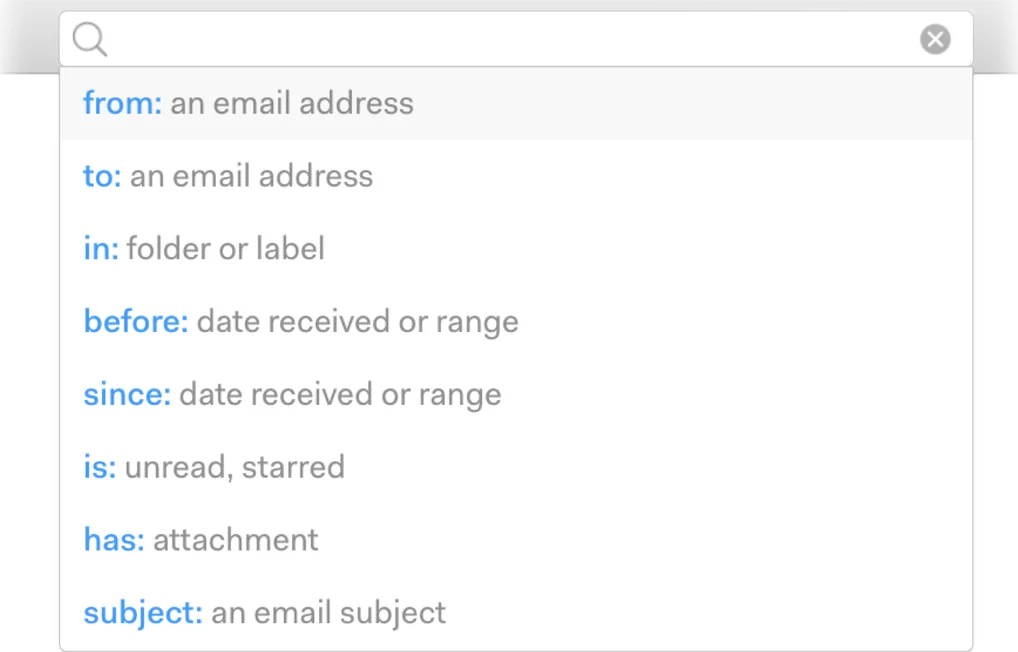The height and width of the screenshot is (652, 1018).
Task: Select the 'is: unread, starred' suggestion
Action: pyautogui.click(x=516, y=467)
